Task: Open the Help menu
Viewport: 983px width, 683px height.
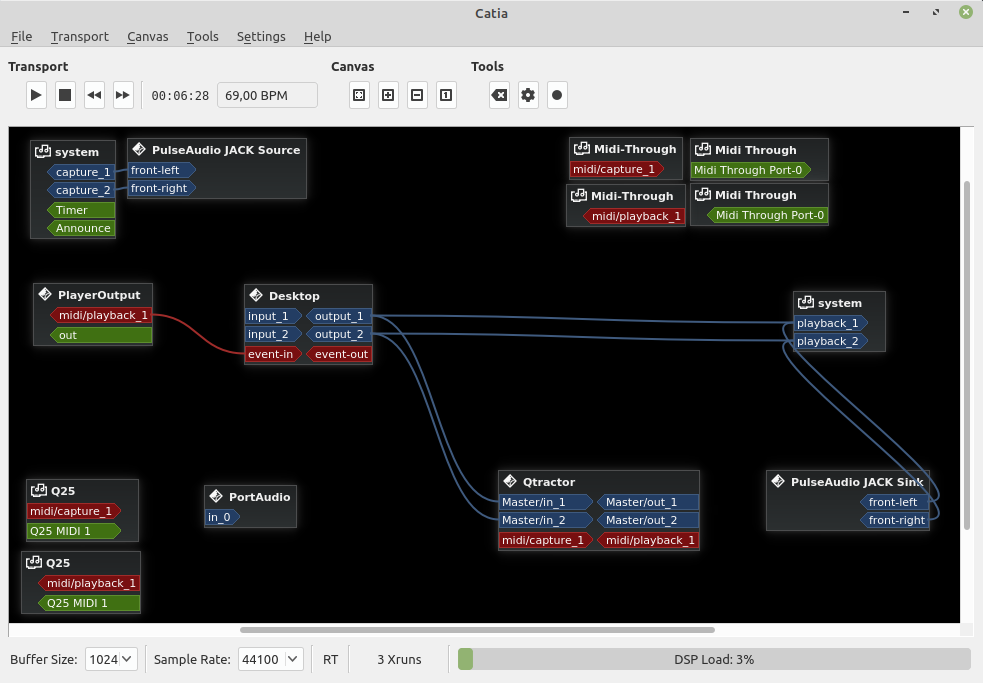Action: [x=317, y=36]
